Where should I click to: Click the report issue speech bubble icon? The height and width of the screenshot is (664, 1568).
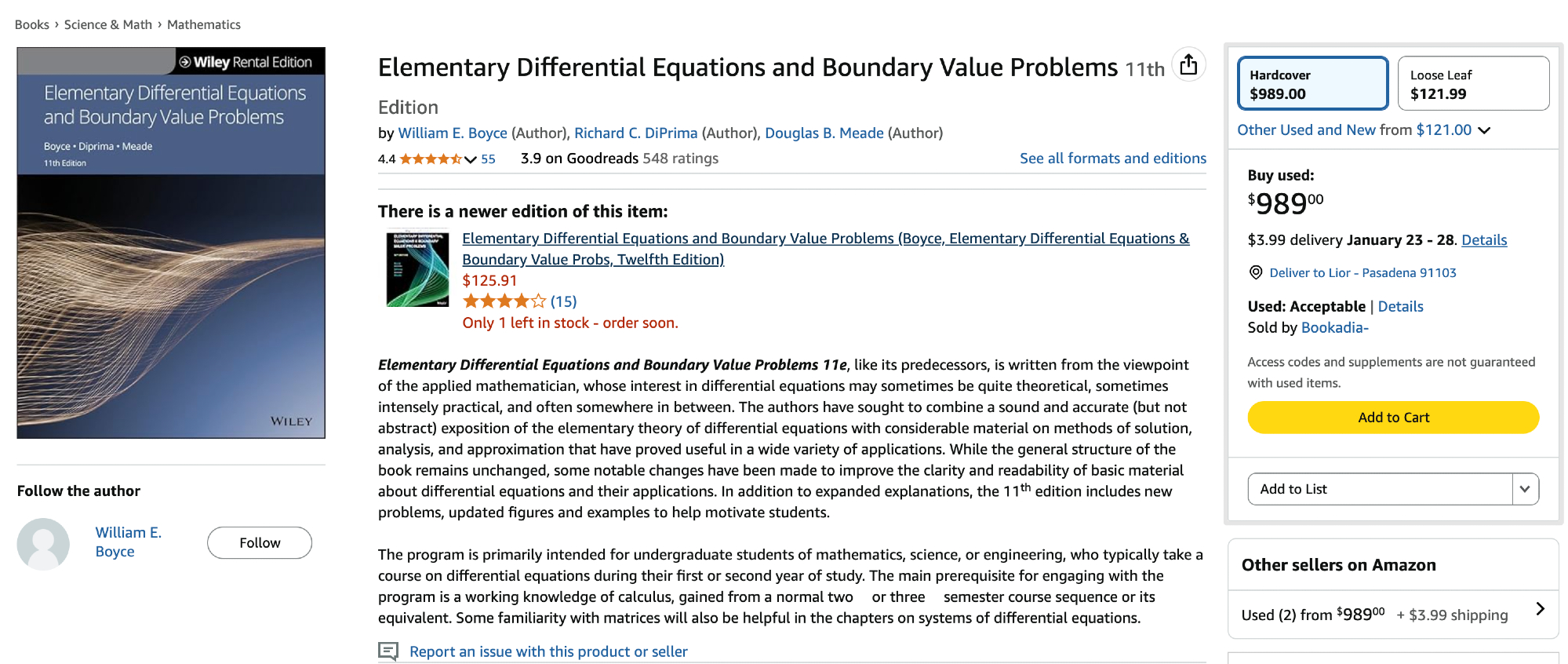point(388,651)
